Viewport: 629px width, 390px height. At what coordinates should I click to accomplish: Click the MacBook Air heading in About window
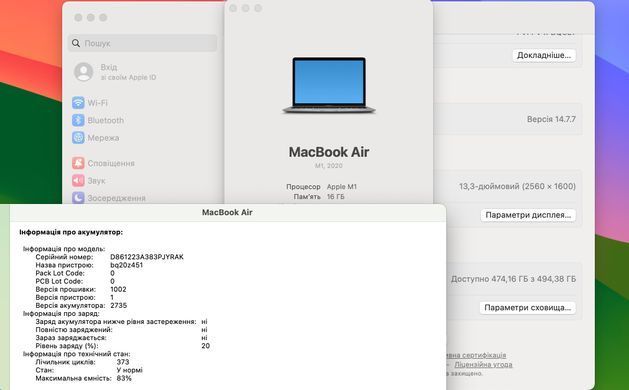[329, 152]
